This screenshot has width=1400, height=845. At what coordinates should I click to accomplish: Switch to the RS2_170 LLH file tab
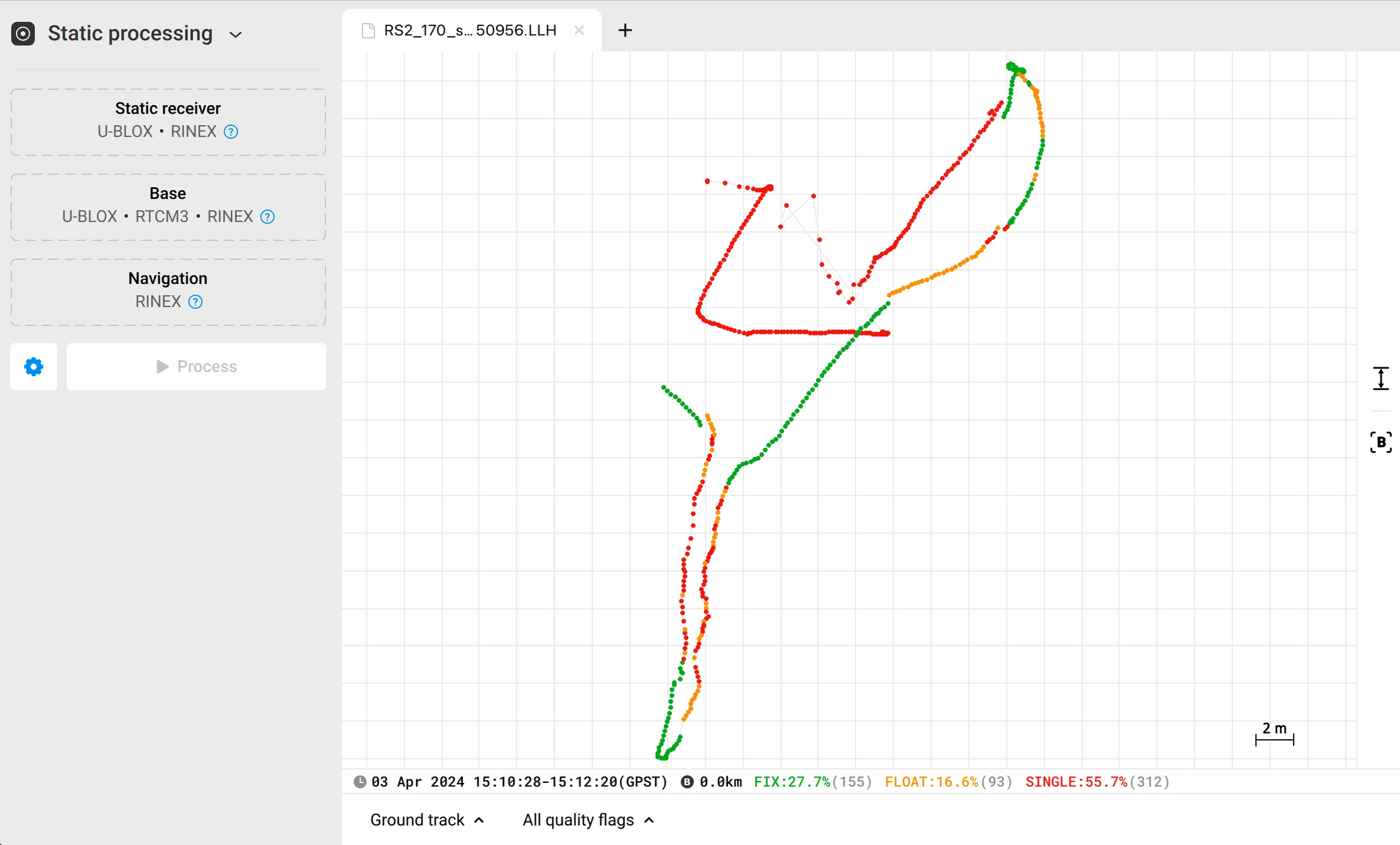point(469,30)
